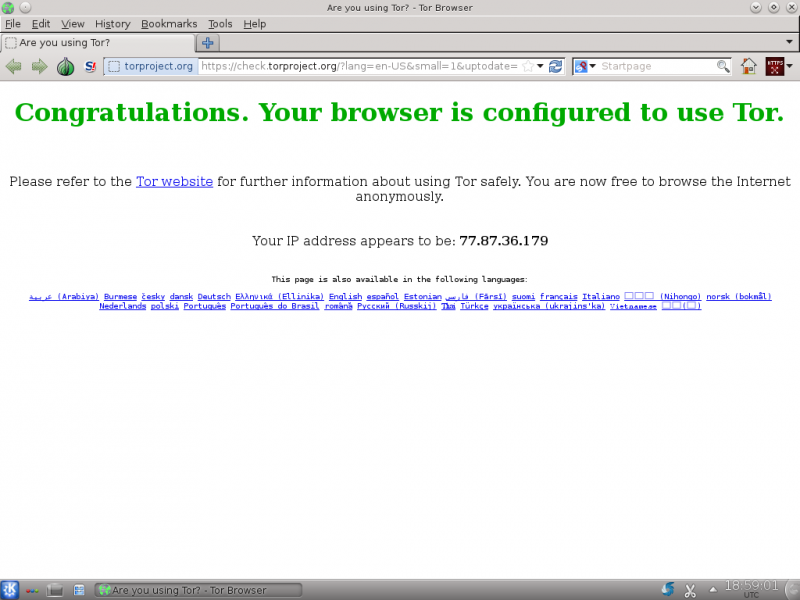Open the Torbutton onion icon
The image size is (800, 600).
tap(65, 66)
